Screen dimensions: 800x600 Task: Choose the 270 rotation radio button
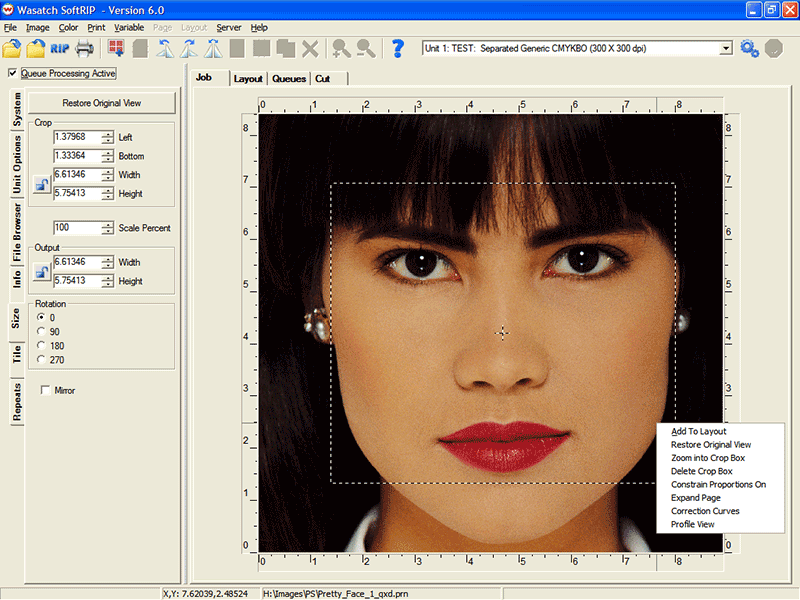40,359
